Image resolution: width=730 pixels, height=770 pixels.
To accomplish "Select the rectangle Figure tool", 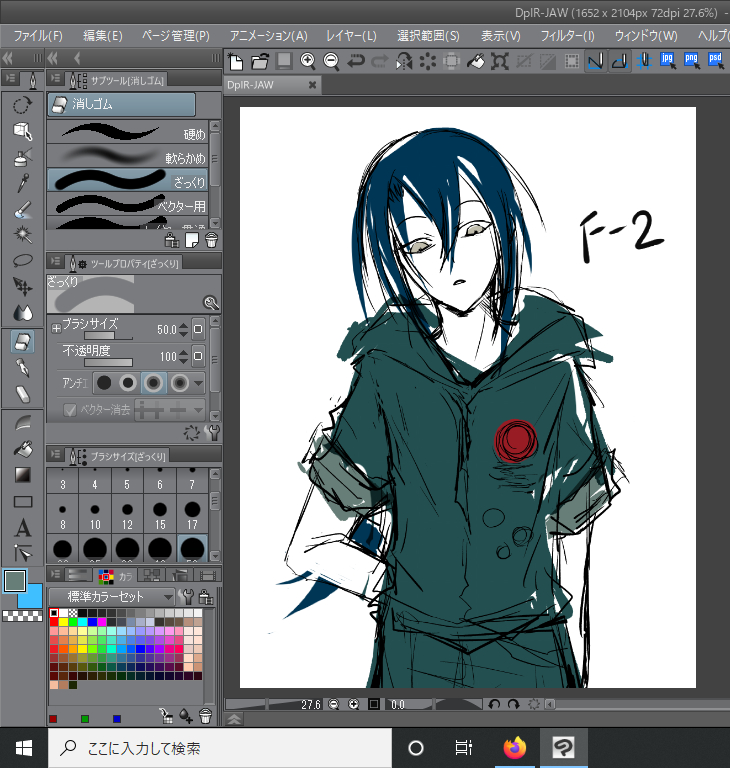I will (x=23, y=501).
